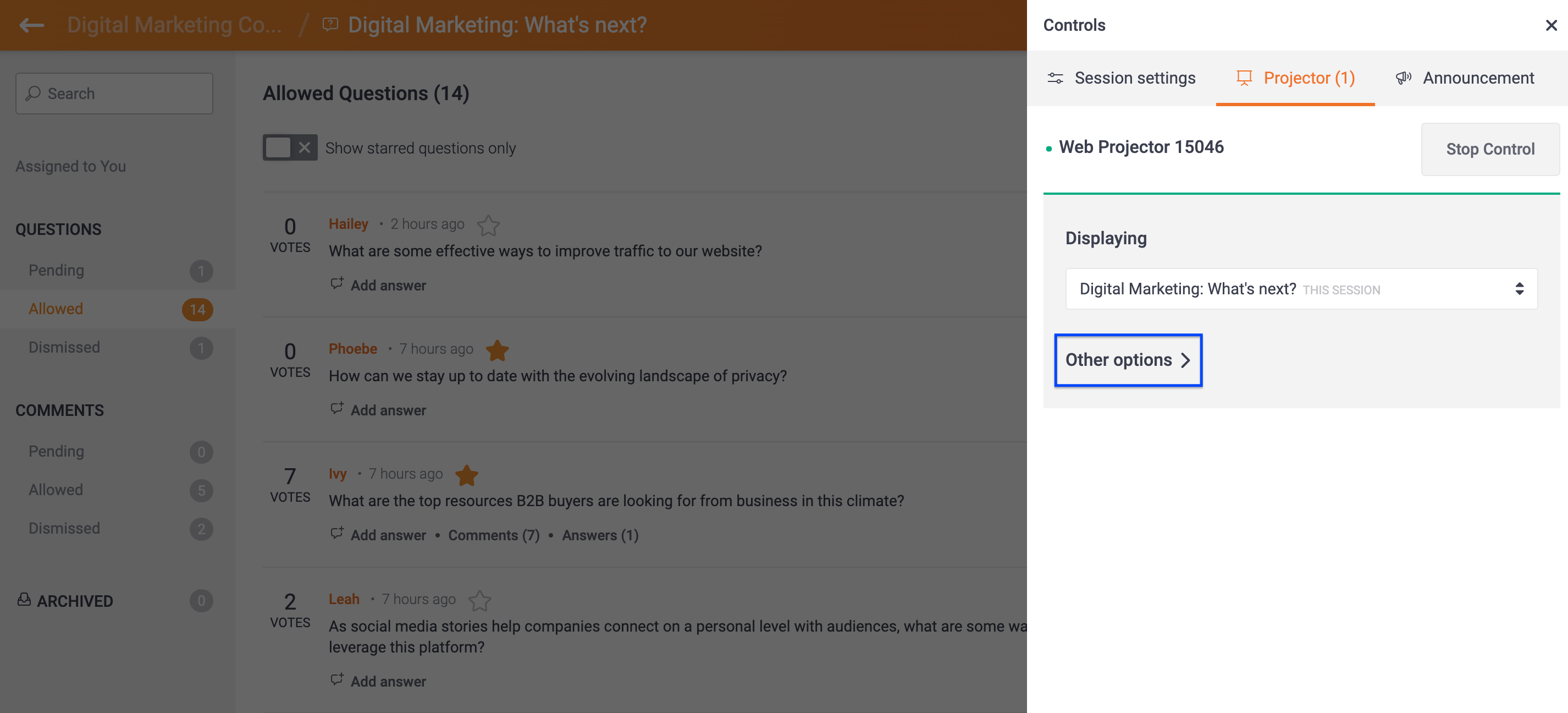
Task: Unstar Phoebe's question
Action: tap(498, 350)
